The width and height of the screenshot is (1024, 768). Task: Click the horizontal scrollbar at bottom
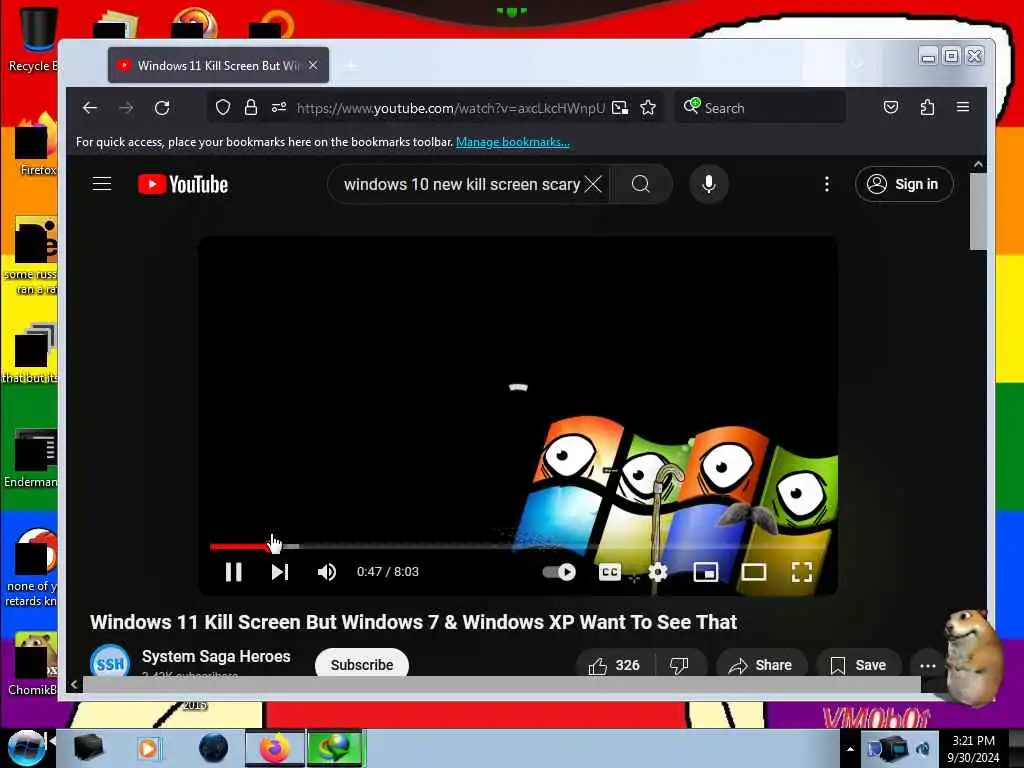click(502, 684)
